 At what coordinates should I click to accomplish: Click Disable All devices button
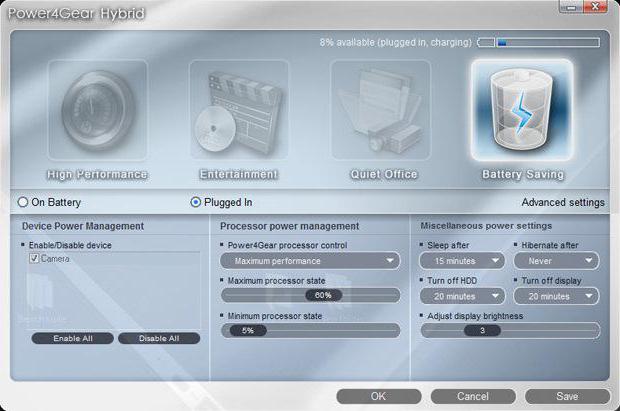(x=159, y=338)
